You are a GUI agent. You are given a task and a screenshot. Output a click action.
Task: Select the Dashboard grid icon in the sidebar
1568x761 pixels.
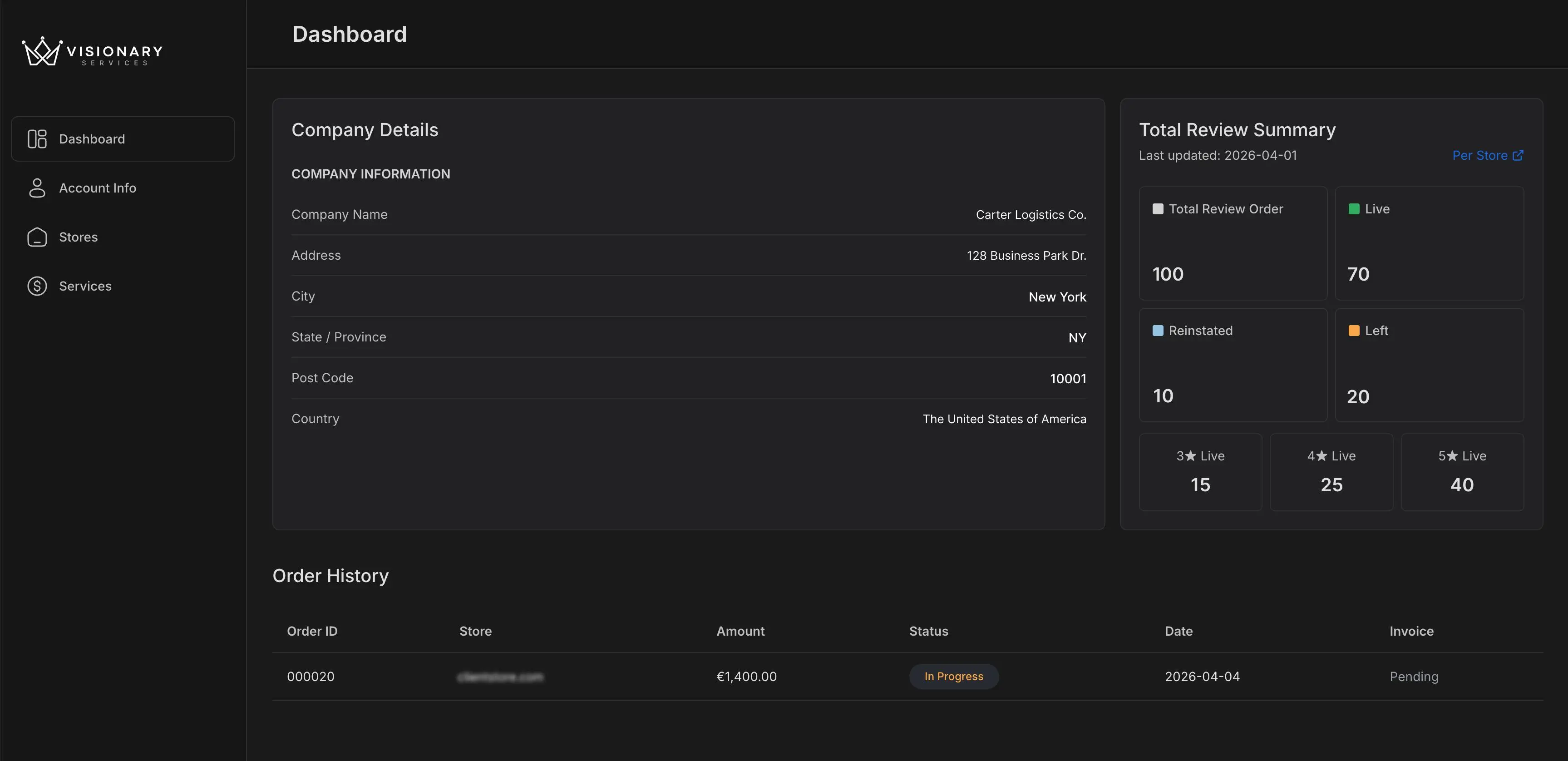coord(37,139)
